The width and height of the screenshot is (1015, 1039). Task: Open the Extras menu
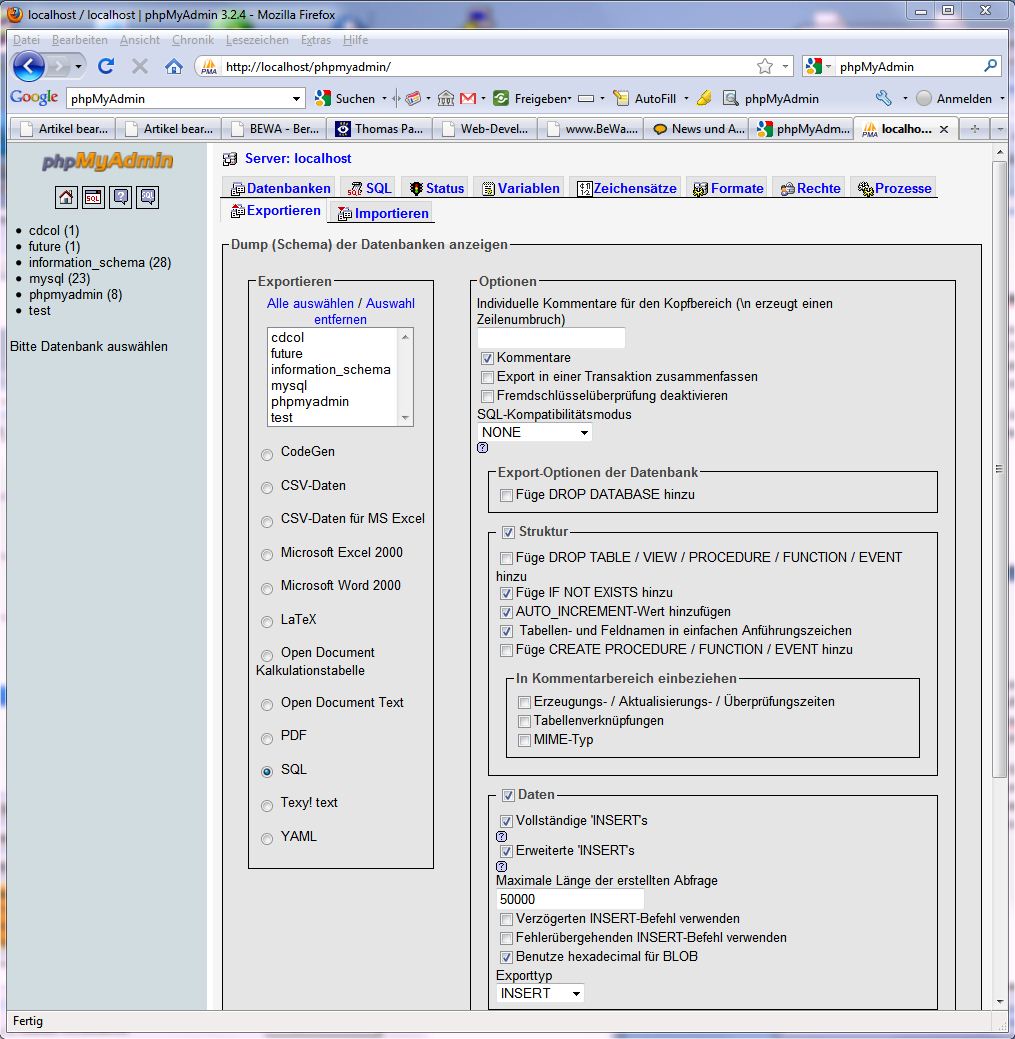pyautogui.click(x=315, y=40)
